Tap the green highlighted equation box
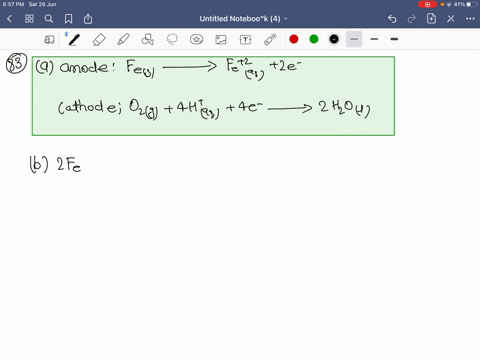The height and width of the screenshot is (360, 480). coord(213,96)
